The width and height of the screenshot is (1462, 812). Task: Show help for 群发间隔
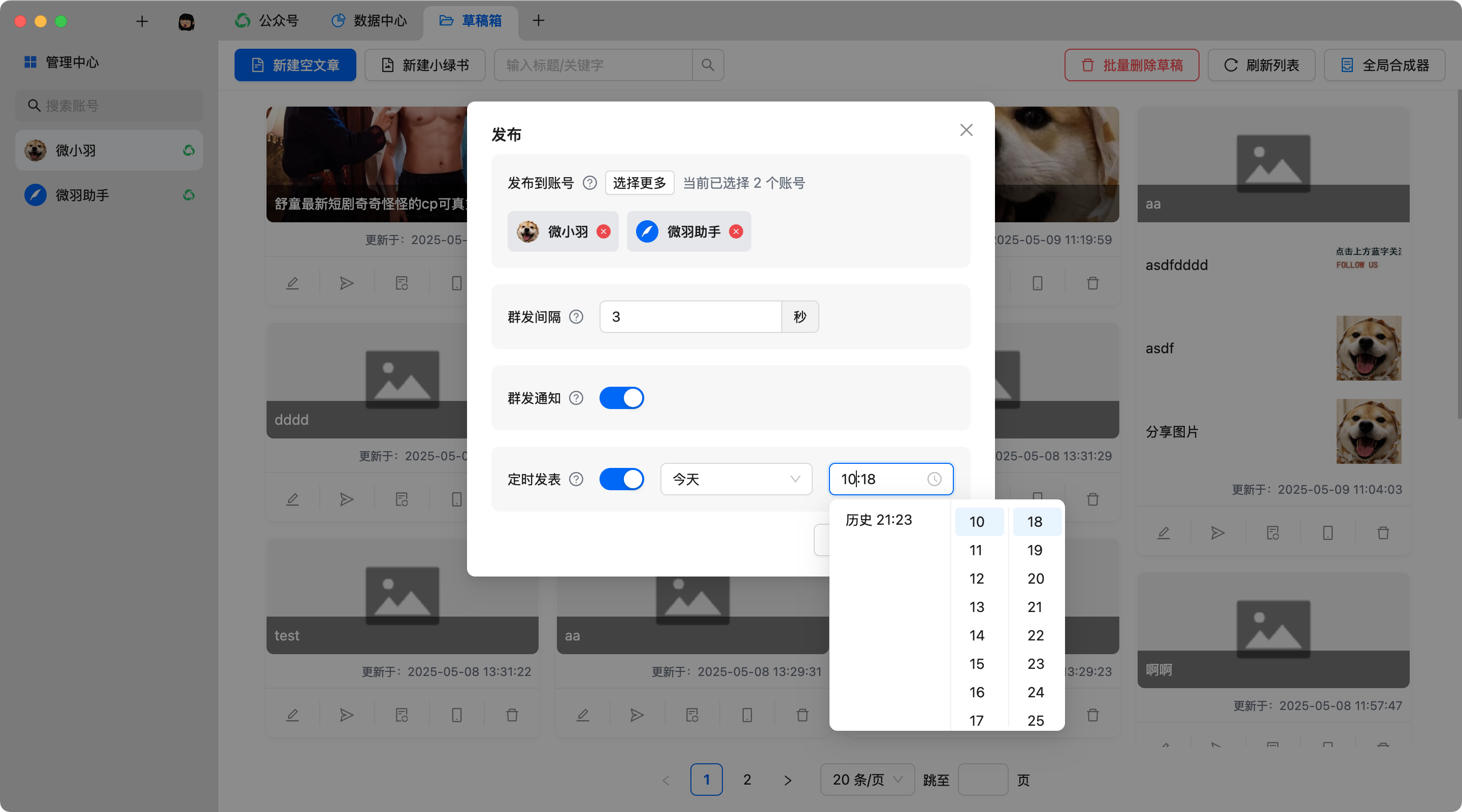point(576,317)
